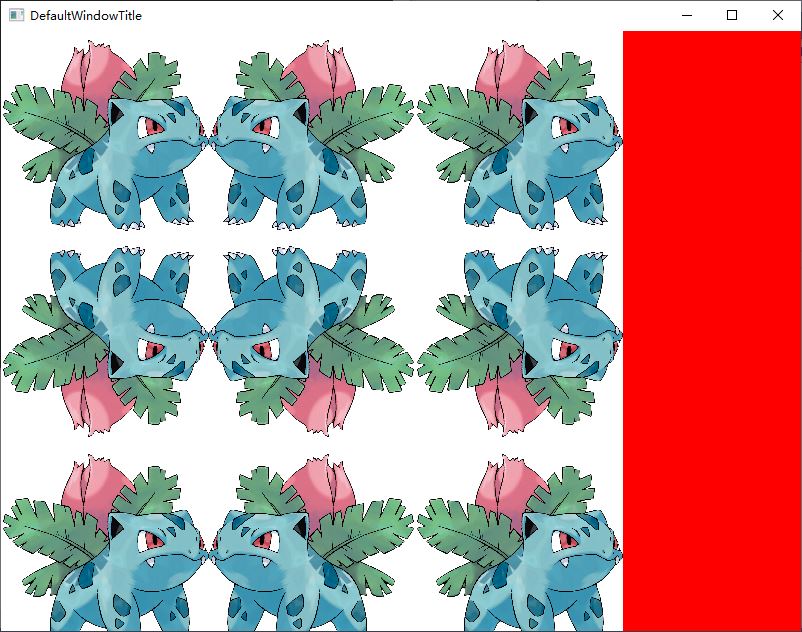This screenshot has width=802, height=632.
Task: Maximize the DefaultWindowTitle window
Action: tap(732, 15)
